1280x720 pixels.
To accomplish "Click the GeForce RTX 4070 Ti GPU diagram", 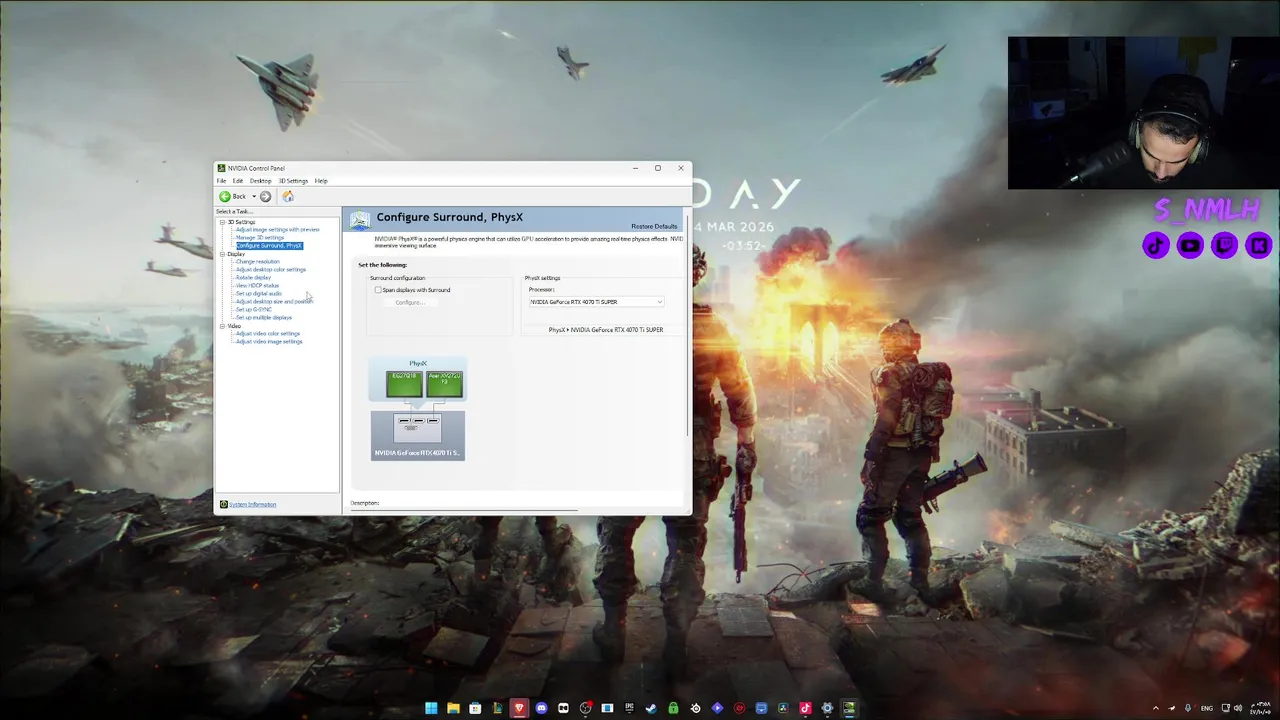I will (x=418, y=436).
